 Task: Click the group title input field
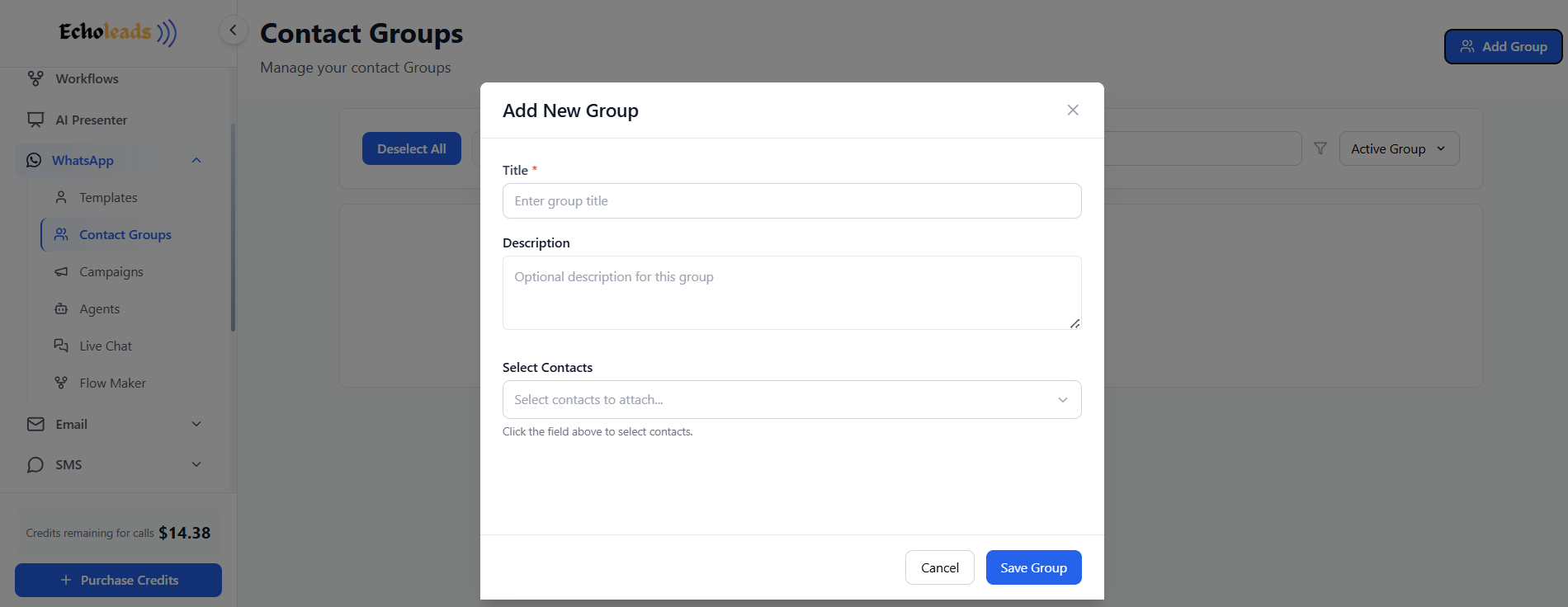point(791,200)
